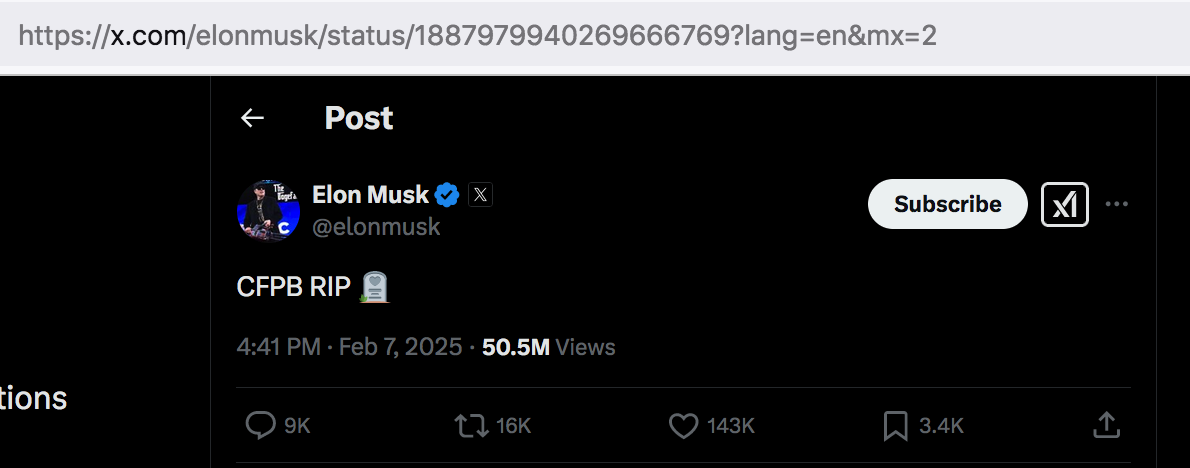1190x468 pixels.
Task: Open the Elon Musk display name link
Action: [x=370, y=195]
